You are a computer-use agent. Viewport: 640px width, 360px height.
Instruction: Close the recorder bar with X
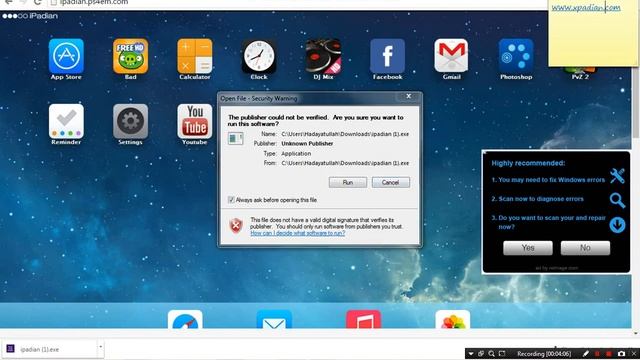point(634,353)
